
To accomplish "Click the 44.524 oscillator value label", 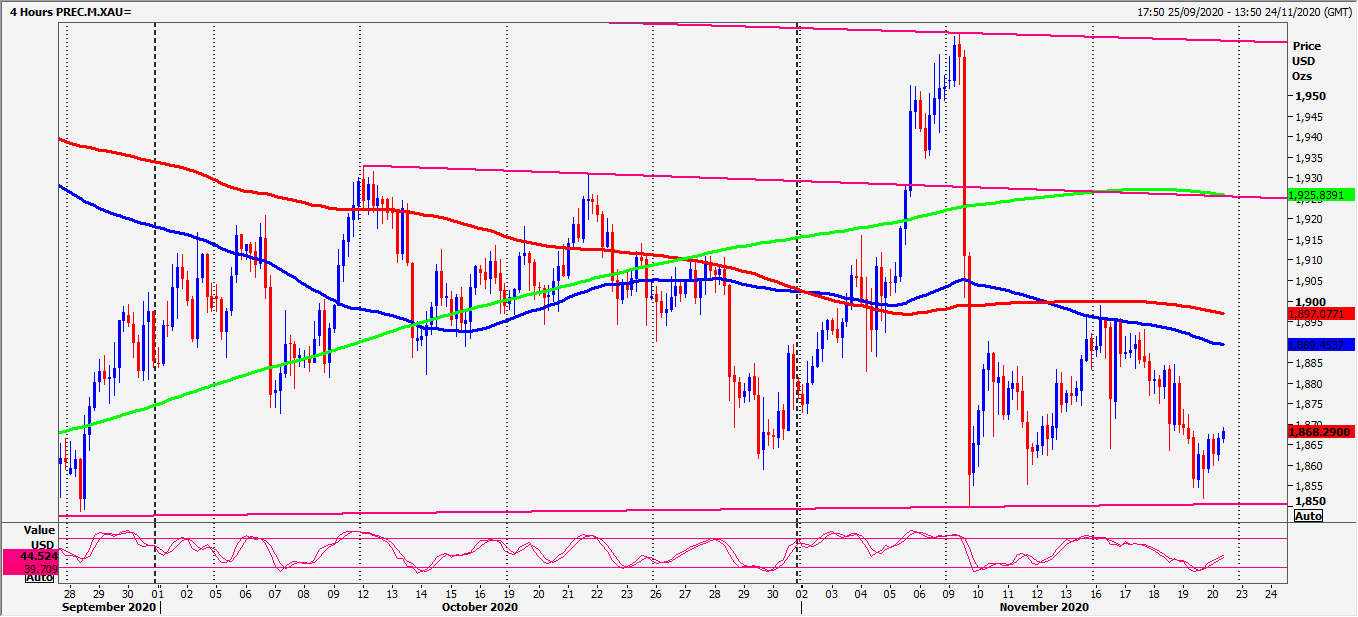I will pyautogui.click(x=39, y=555).
